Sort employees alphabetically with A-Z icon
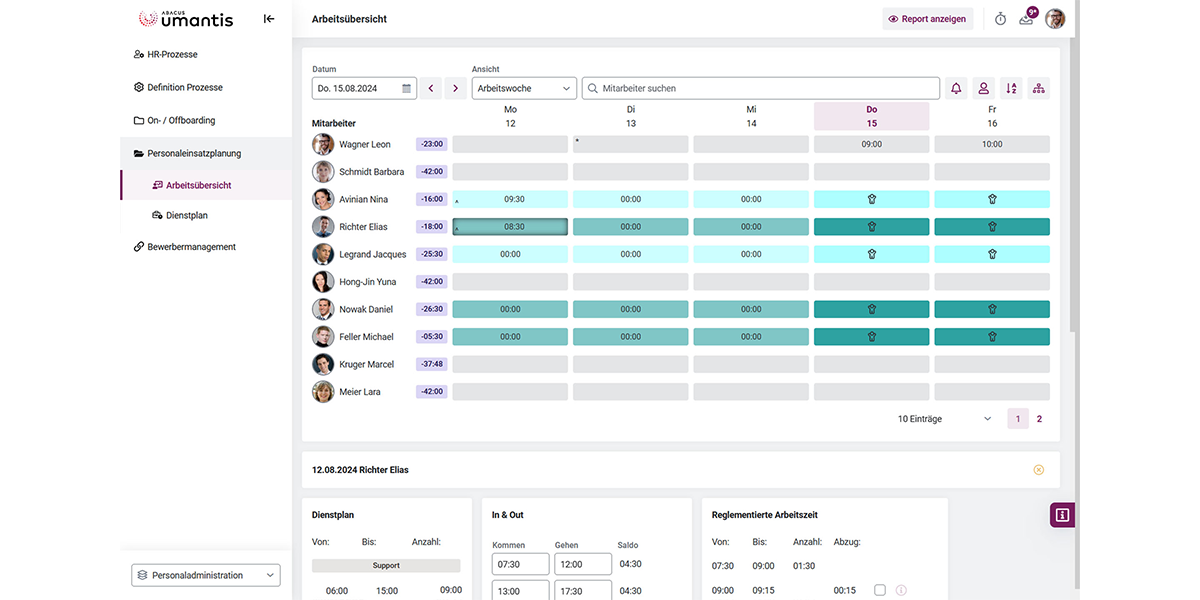1200x600 pixels. [x=1010, y=88]
